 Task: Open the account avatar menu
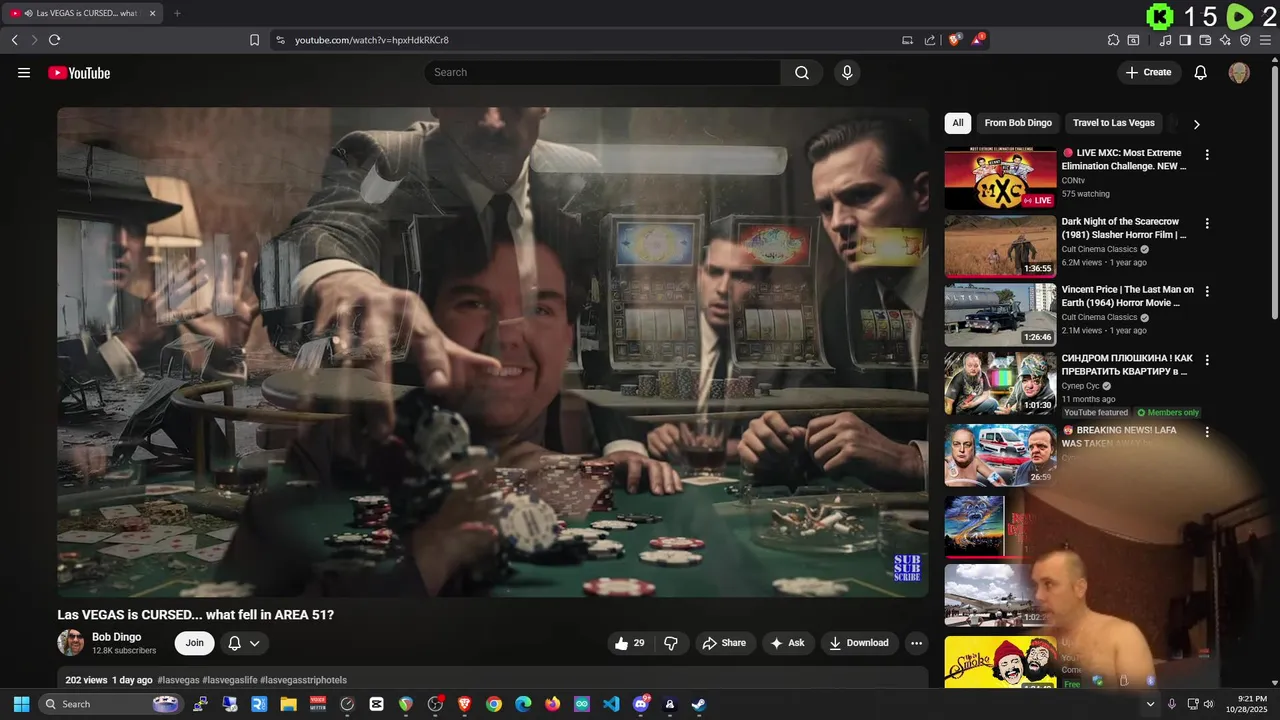(x=1239, y=72)
